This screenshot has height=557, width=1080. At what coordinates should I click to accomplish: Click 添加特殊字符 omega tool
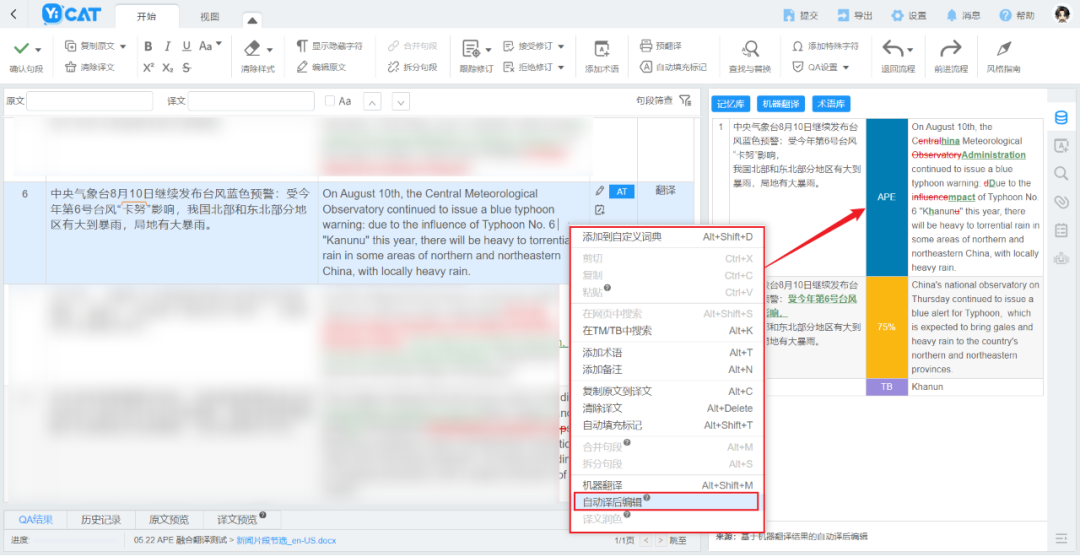(x=826, y=46)
